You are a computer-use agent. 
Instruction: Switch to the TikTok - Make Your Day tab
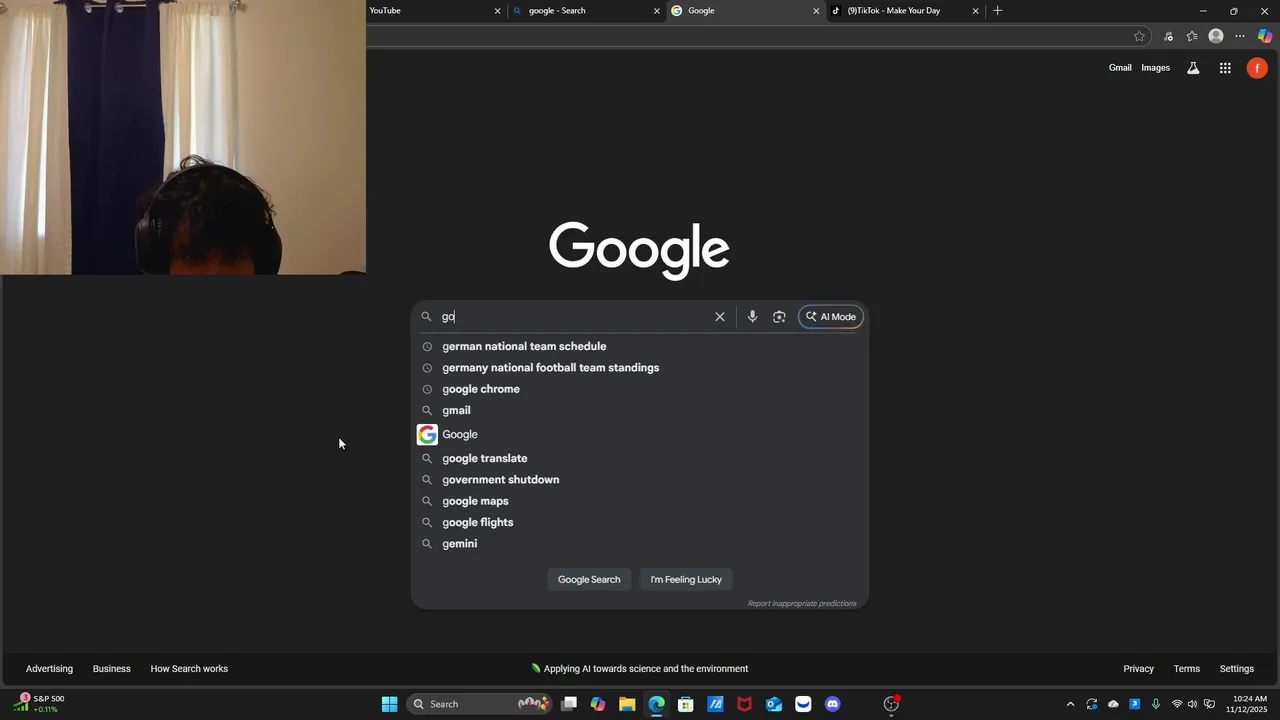[x=905, y=11]
